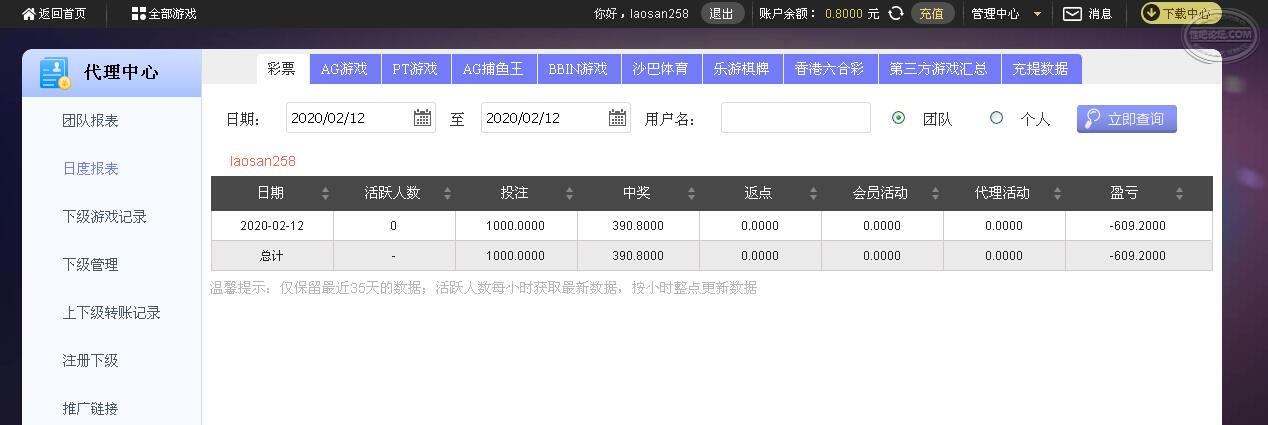Open the end-date calendar icon

coord(617,118)
